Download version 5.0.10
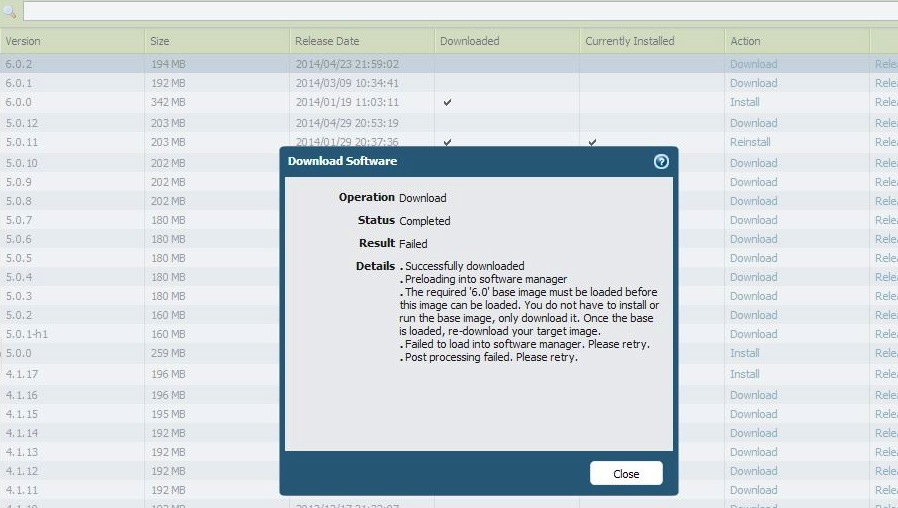898x508 pixels. tap(754, 163)
